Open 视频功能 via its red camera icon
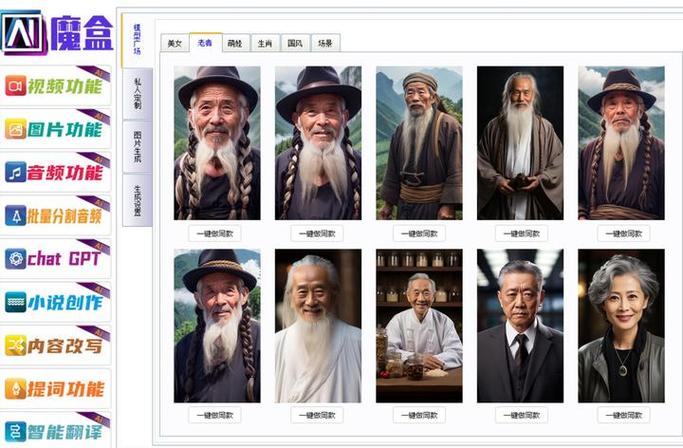The height and width of the screenshot is (448, 683). 16,85
